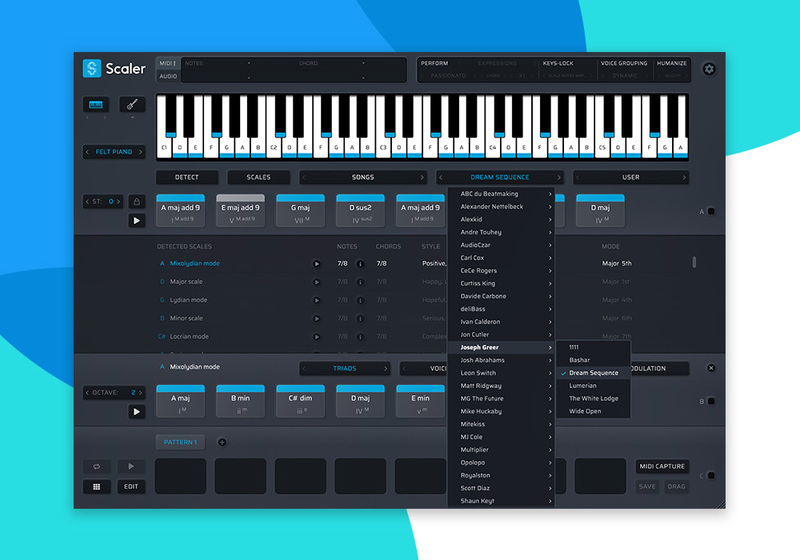Select previous instrument before FELT PIANO
Viewport: 800px width, 560px height.
[x=87, y=152]
